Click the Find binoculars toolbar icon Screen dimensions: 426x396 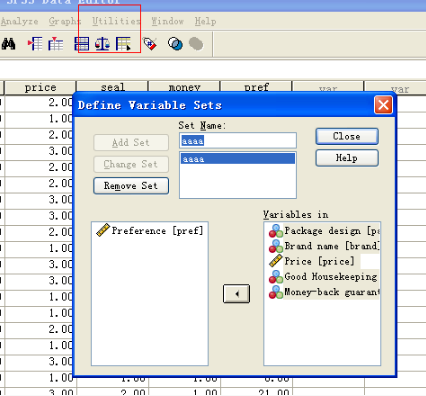(x=9, y=44)
